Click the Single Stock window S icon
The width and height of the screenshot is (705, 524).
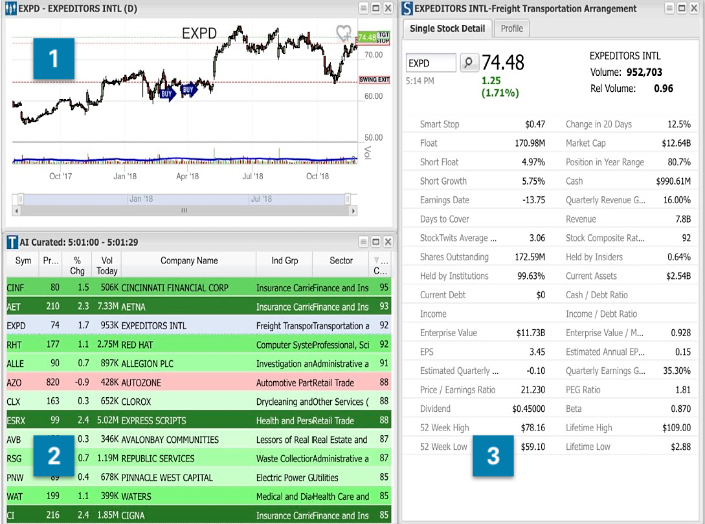click(407, 9)
